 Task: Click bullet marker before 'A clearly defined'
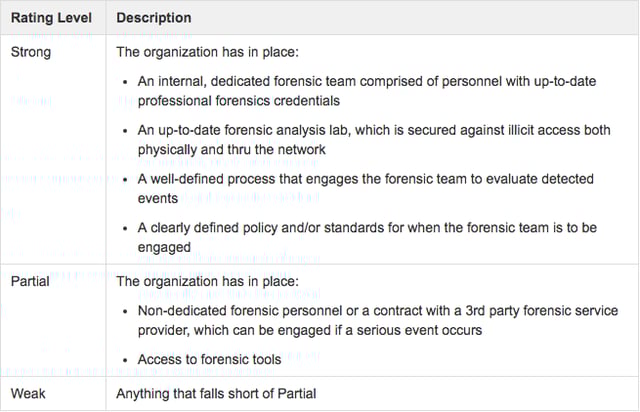125,226
